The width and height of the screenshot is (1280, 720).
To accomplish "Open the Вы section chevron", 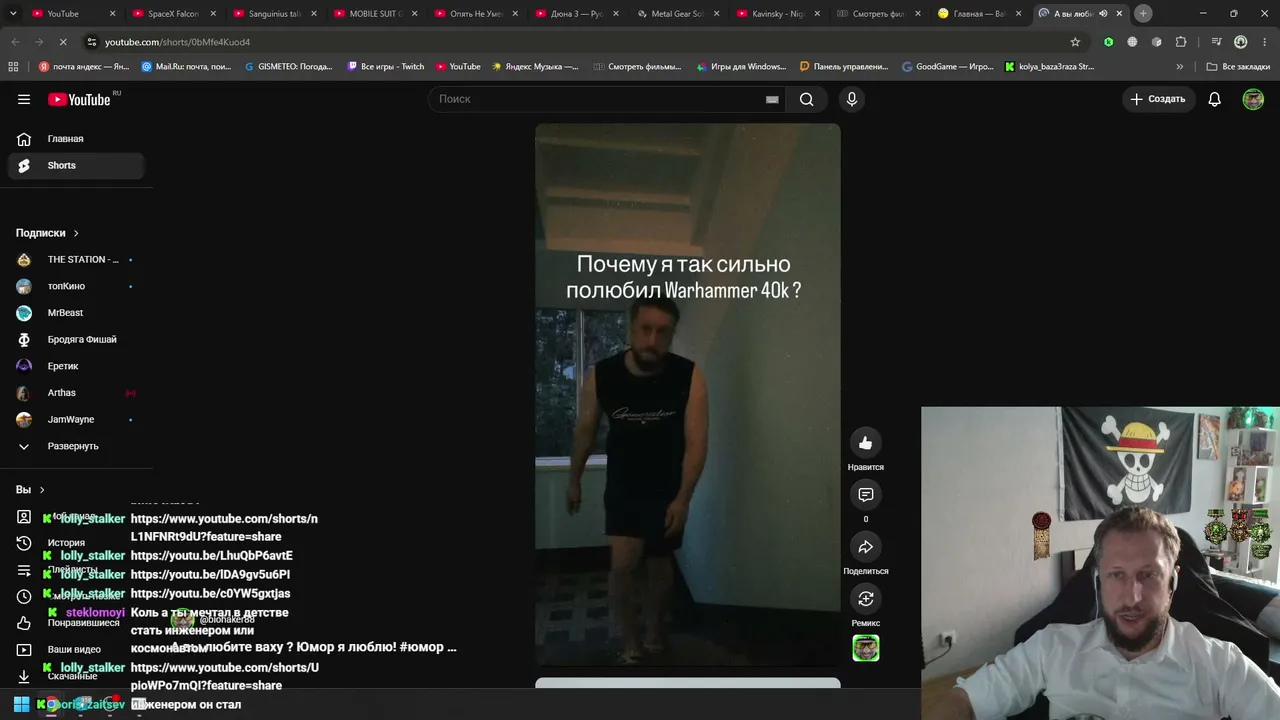I will point(42,490).
